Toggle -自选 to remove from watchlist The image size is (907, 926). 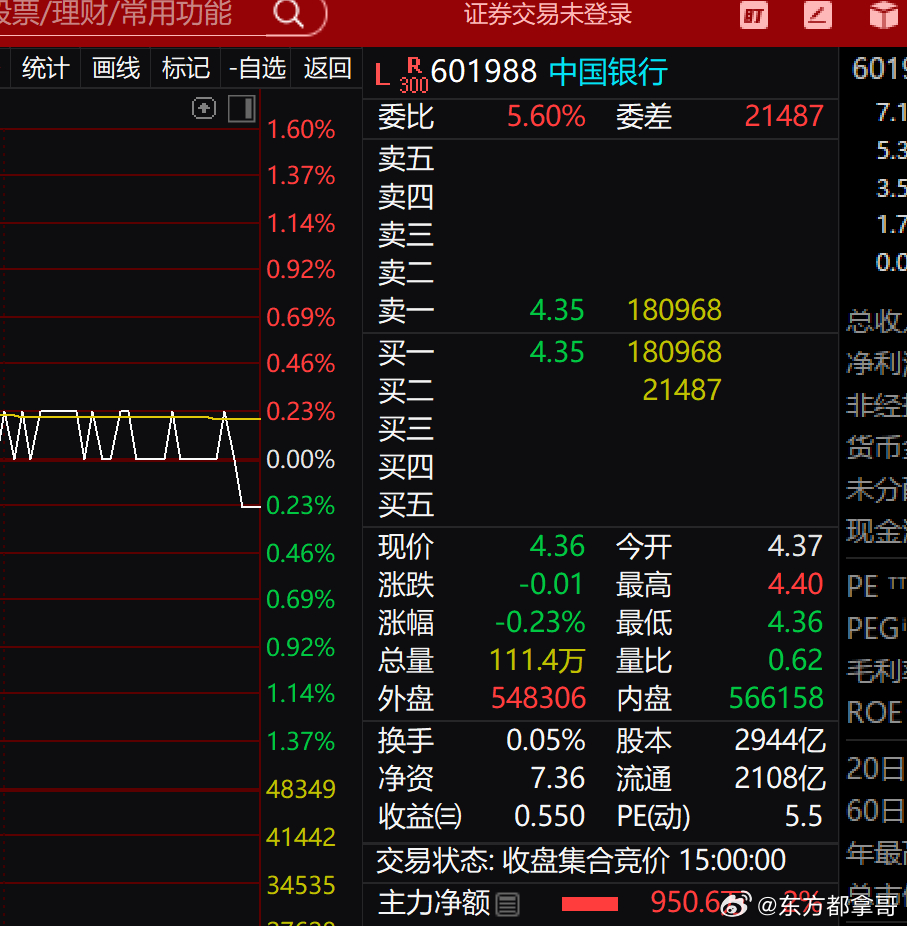257,68
